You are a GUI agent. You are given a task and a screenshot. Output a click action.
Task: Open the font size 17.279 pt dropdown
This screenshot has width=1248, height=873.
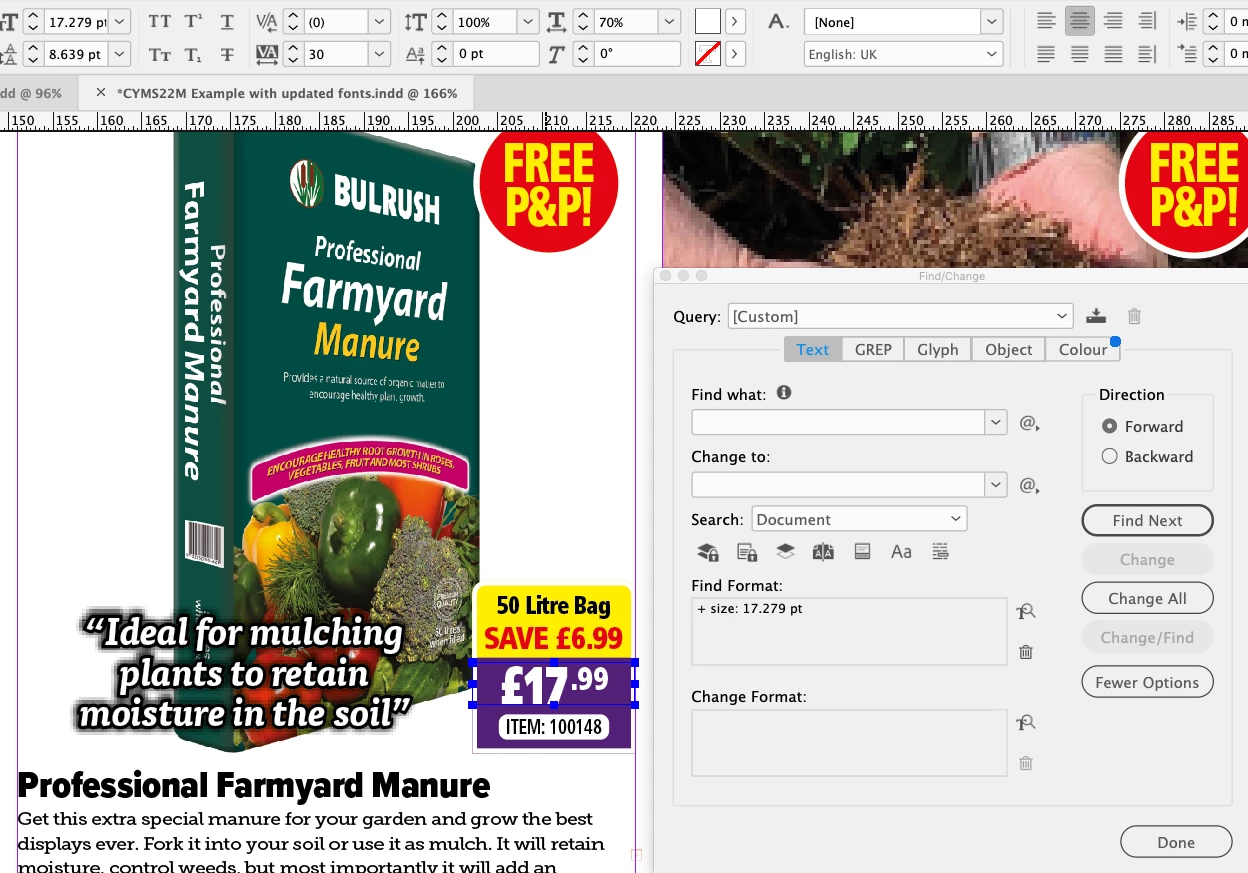point(119,22)
